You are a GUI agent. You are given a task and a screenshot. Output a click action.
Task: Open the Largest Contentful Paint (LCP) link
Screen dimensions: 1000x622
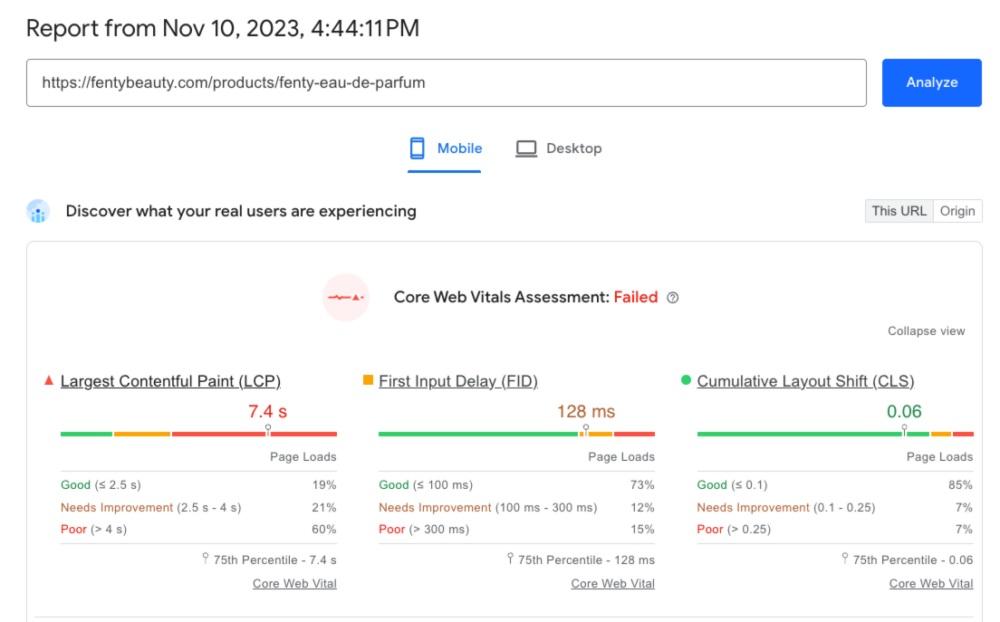point(170,381)
